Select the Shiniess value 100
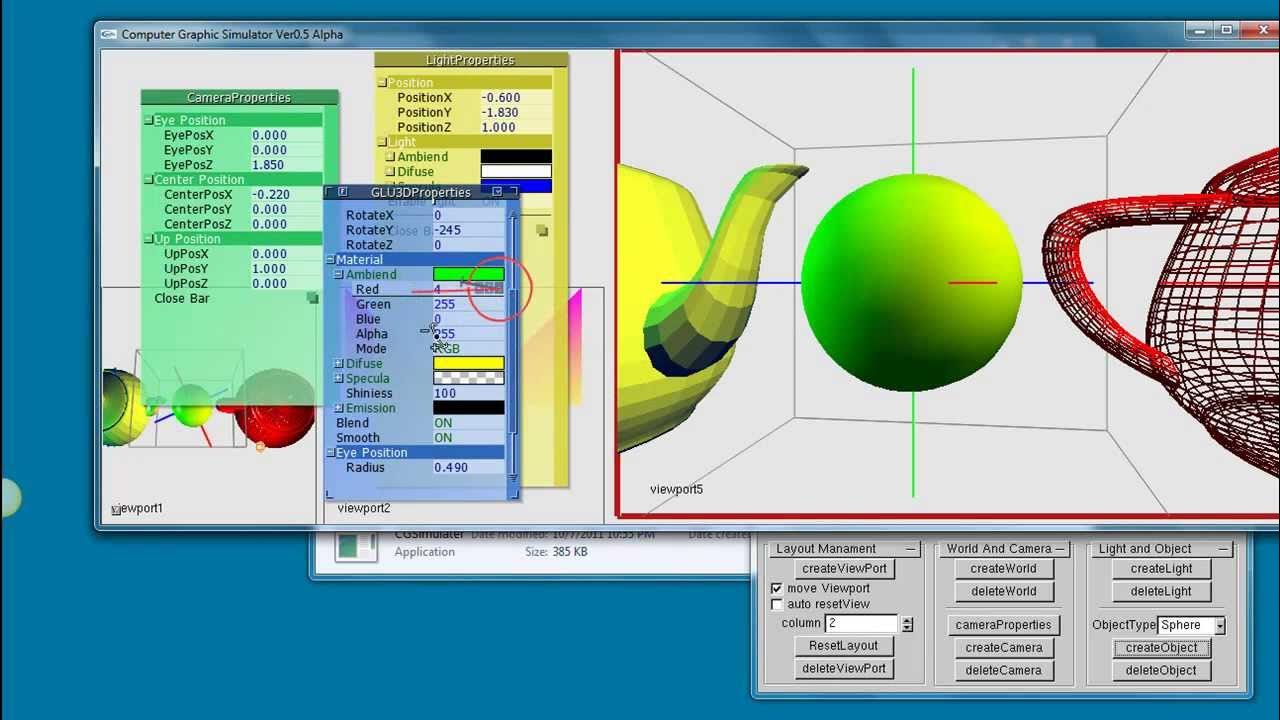1280x720 pixels. coord(468,393)
